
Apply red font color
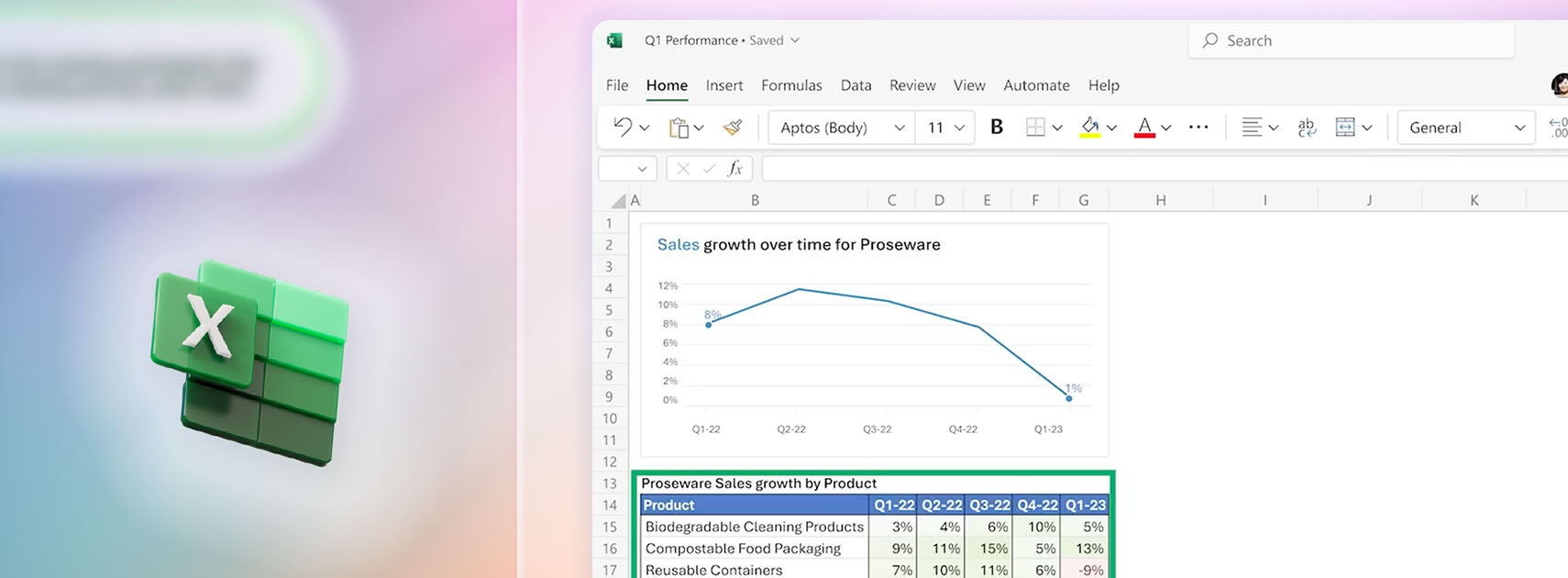(1144, 128)
